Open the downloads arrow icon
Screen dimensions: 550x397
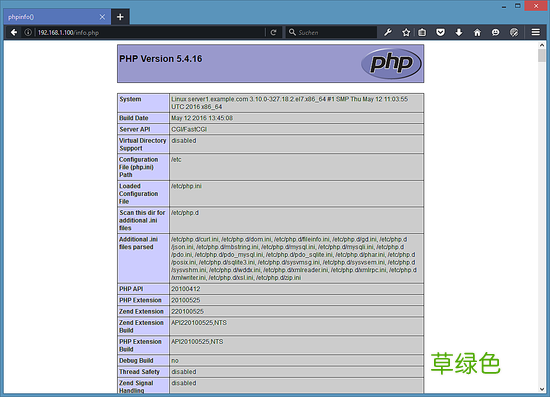[459, 33]
